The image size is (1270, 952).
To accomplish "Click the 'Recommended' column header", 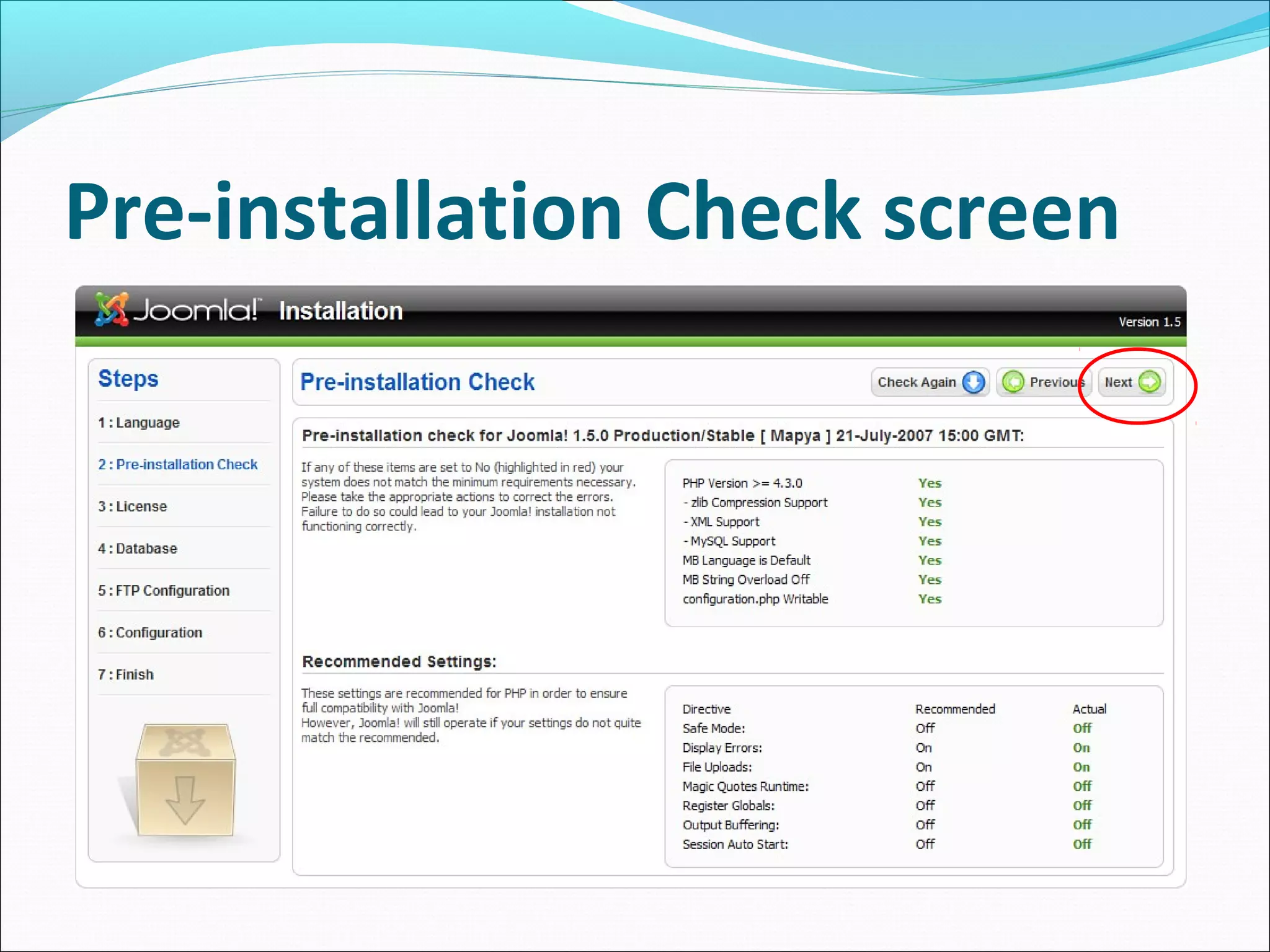I will (x=955, y=709).
